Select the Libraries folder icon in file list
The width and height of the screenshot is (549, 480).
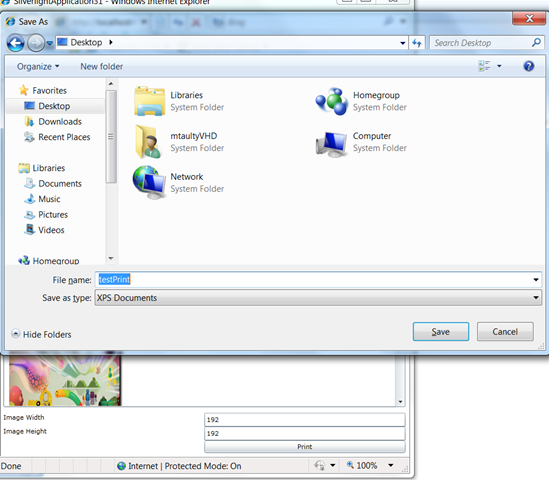coord(150,101)
